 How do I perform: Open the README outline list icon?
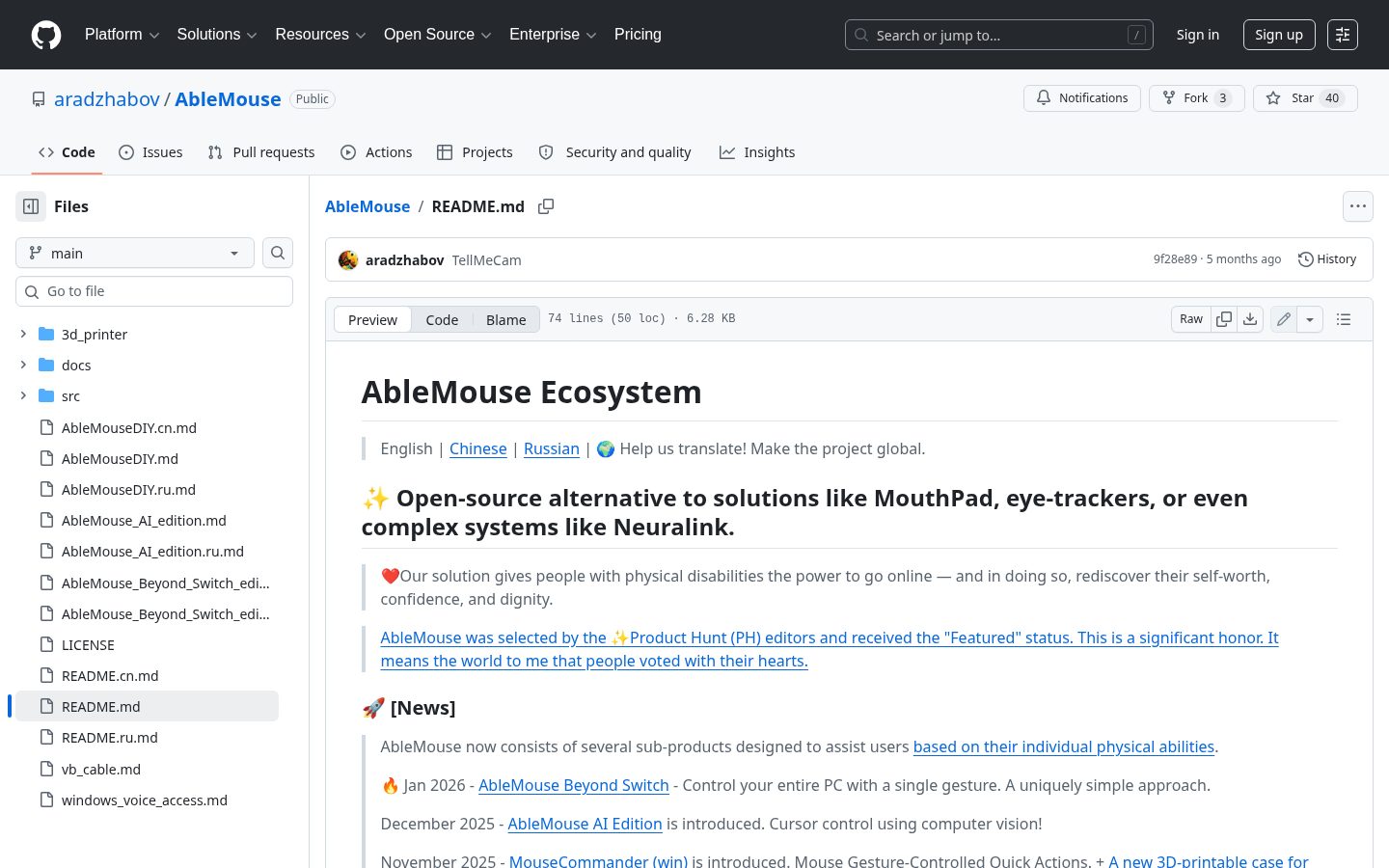pyautogui.click(x=1344, y=319)
